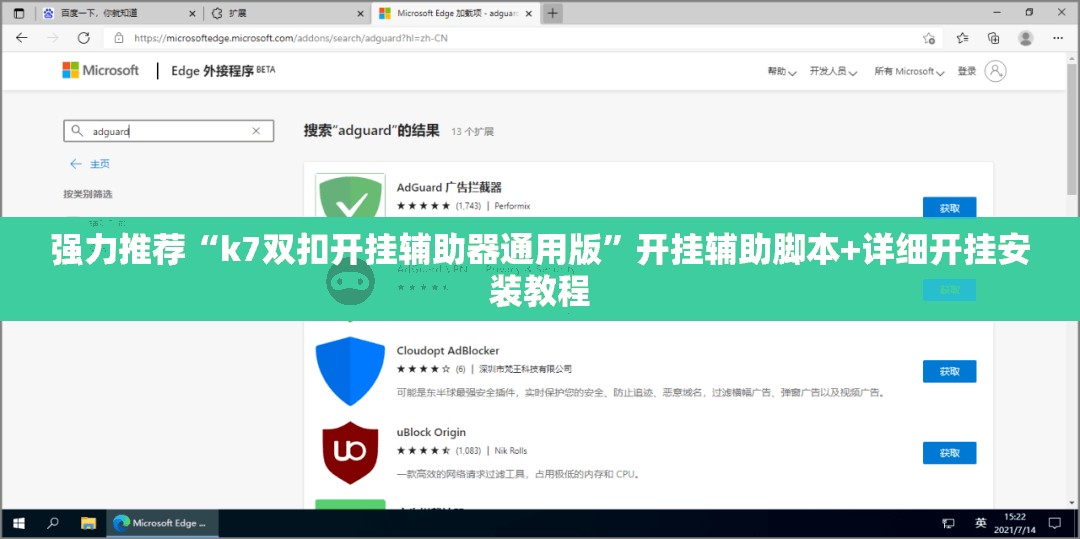Close the 百度一下 tab
Screen dimensions: 1080x539
(x=192, y=13)
